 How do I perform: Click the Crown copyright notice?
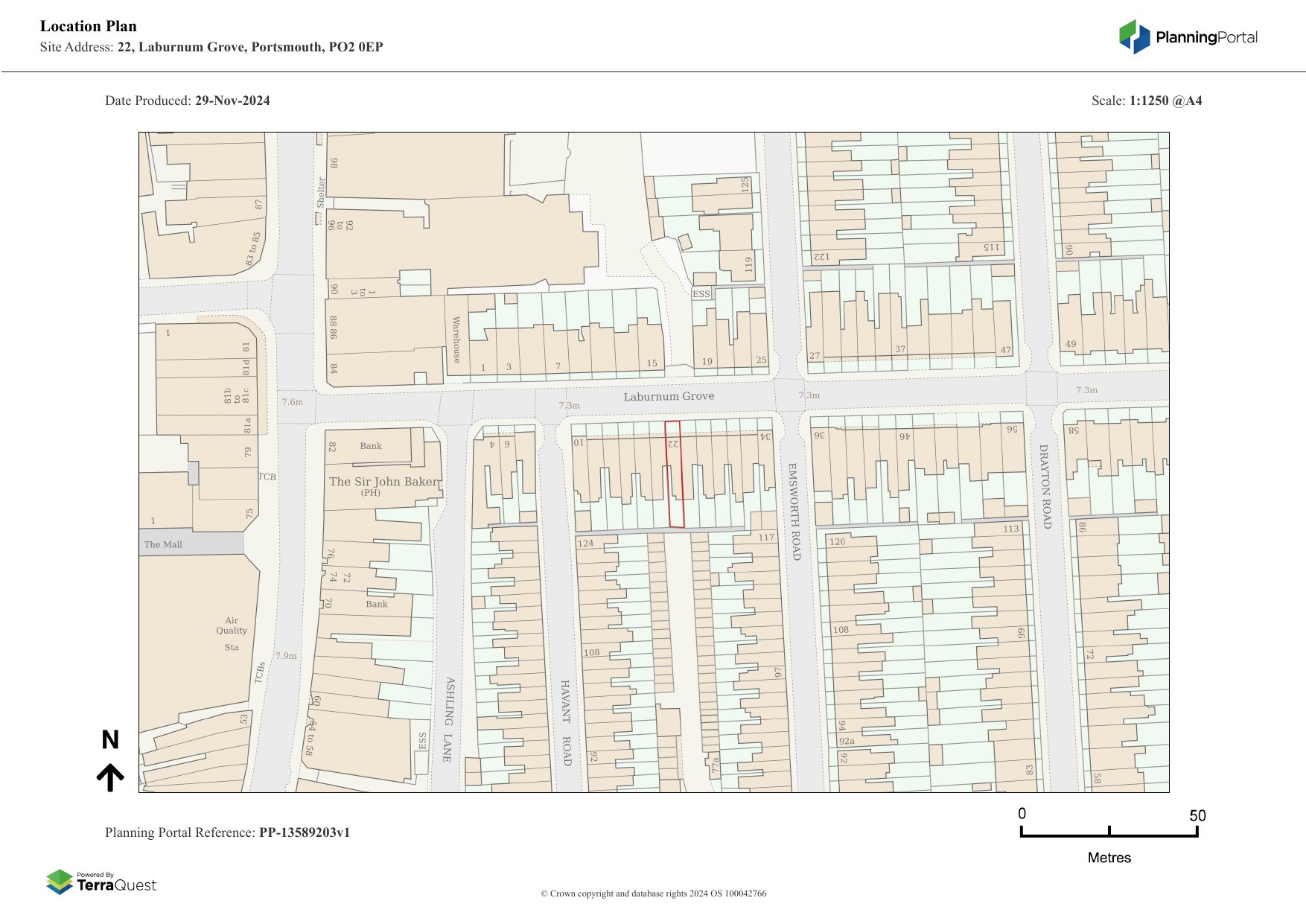pos(653,893)
